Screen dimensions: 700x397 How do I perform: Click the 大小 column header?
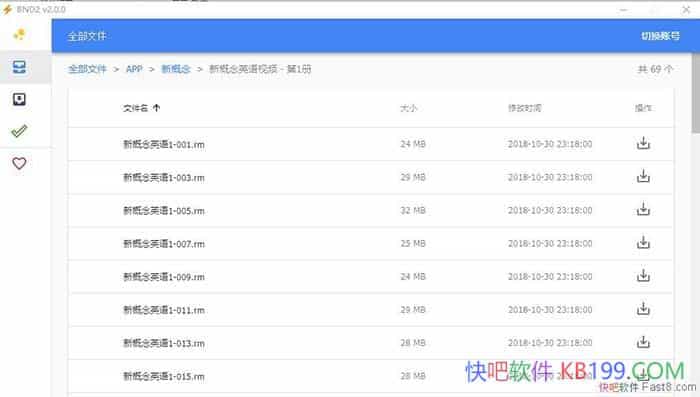pyautogui.click(x=408, y=108)
